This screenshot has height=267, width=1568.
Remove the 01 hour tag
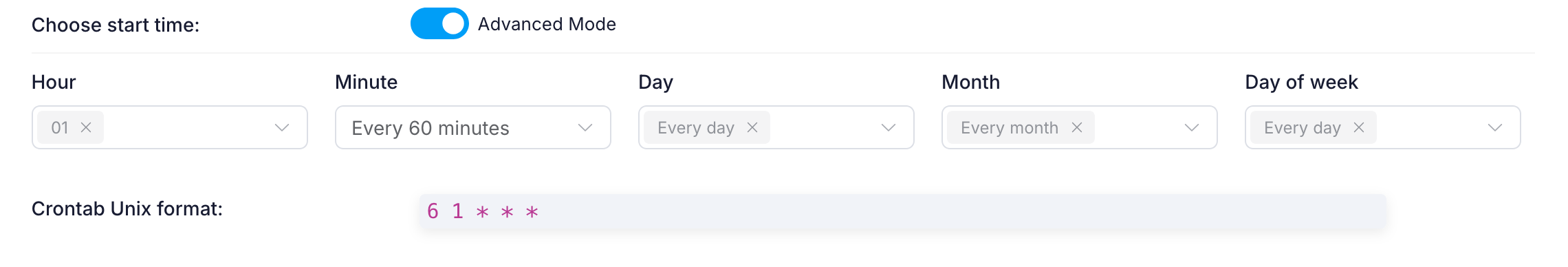pos(86,127)
